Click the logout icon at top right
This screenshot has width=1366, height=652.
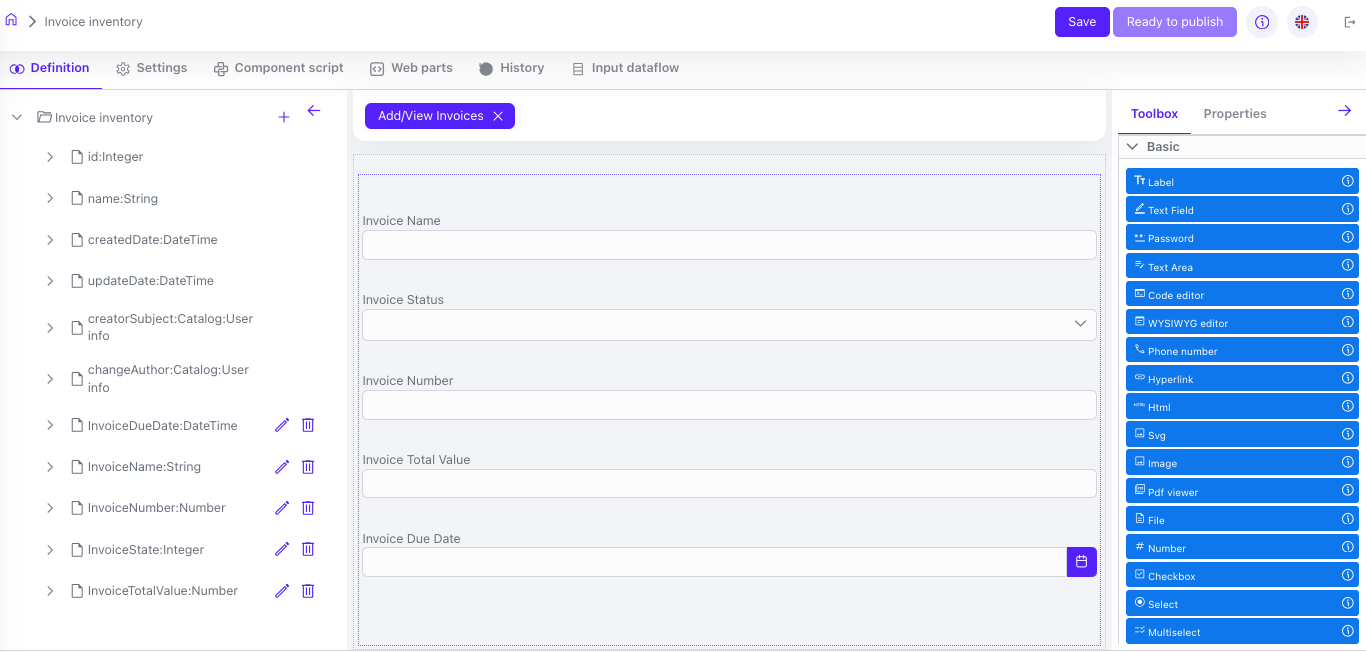(1349, 22)
